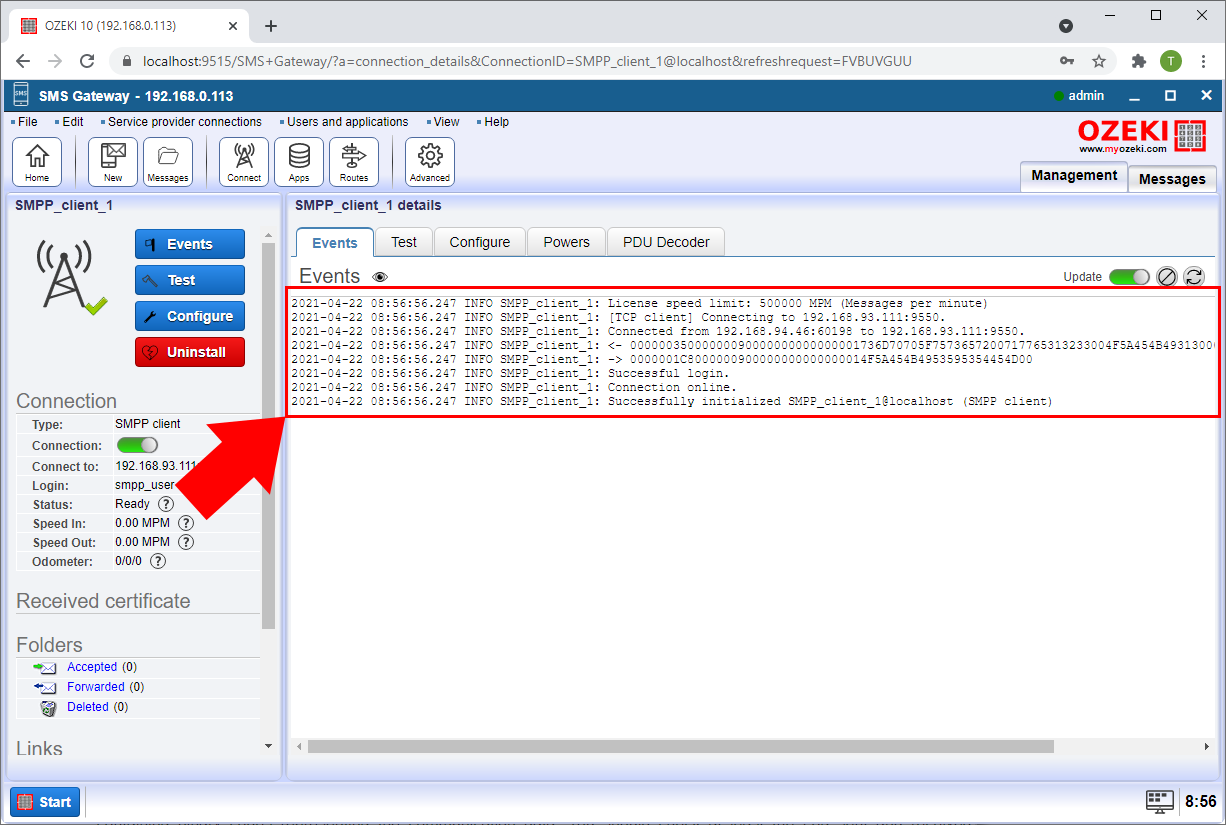Click the left panel scroll up arrow
Screen dimensions: 1226x825
pyautogui.click(x=268, y=236)
